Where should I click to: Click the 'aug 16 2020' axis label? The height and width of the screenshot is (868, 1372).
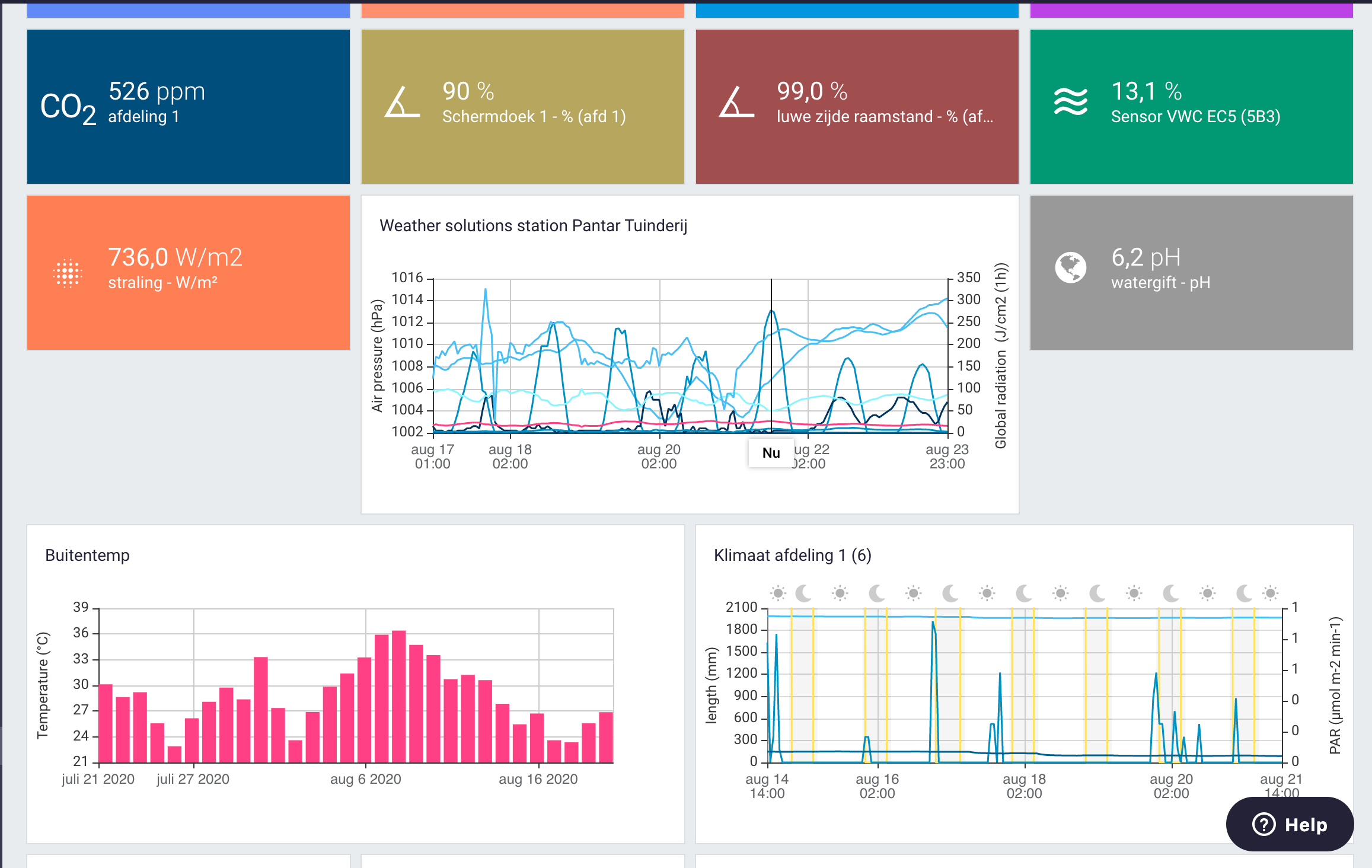click(x=538, y=779)
